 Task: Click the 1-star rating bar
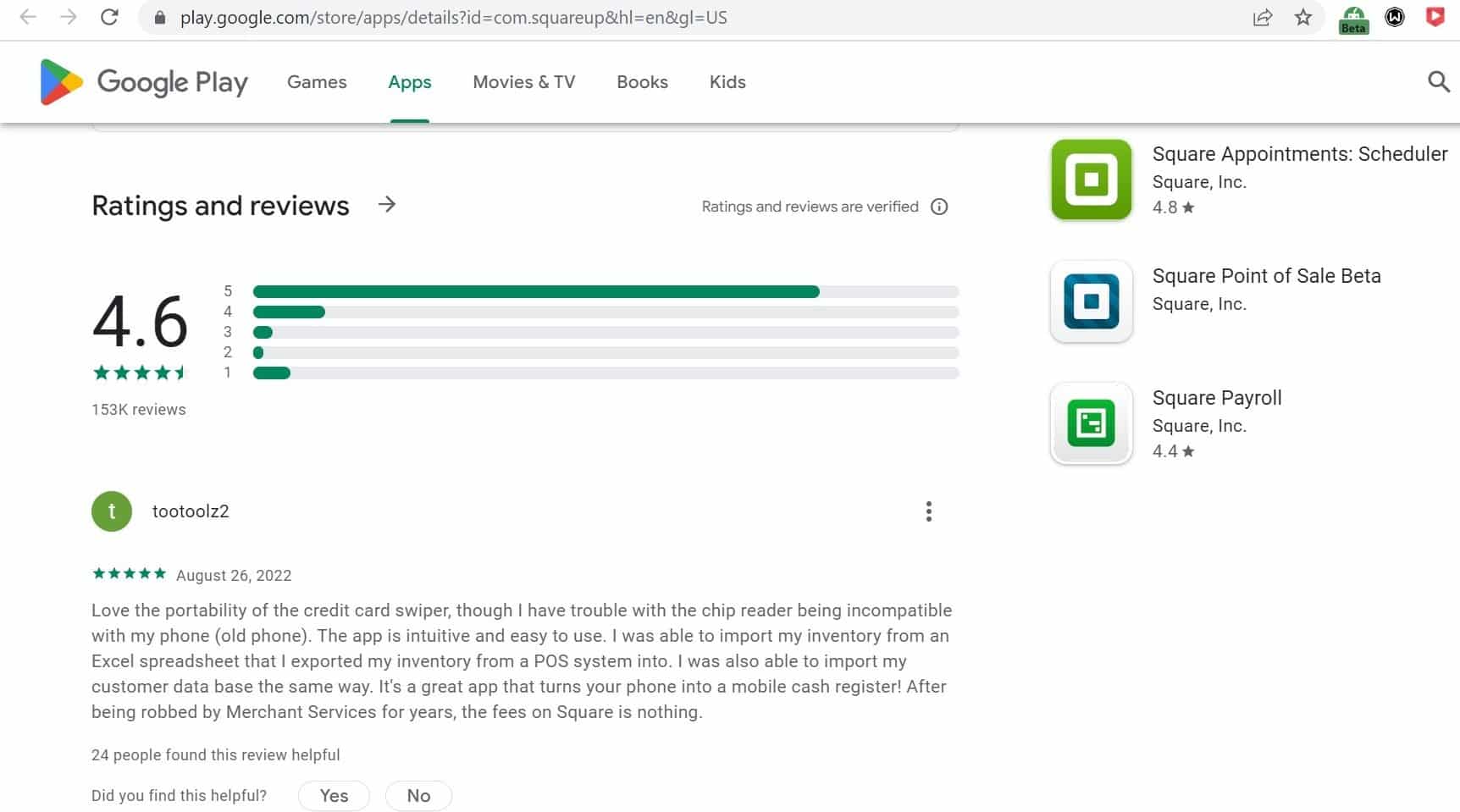point(606,373)
